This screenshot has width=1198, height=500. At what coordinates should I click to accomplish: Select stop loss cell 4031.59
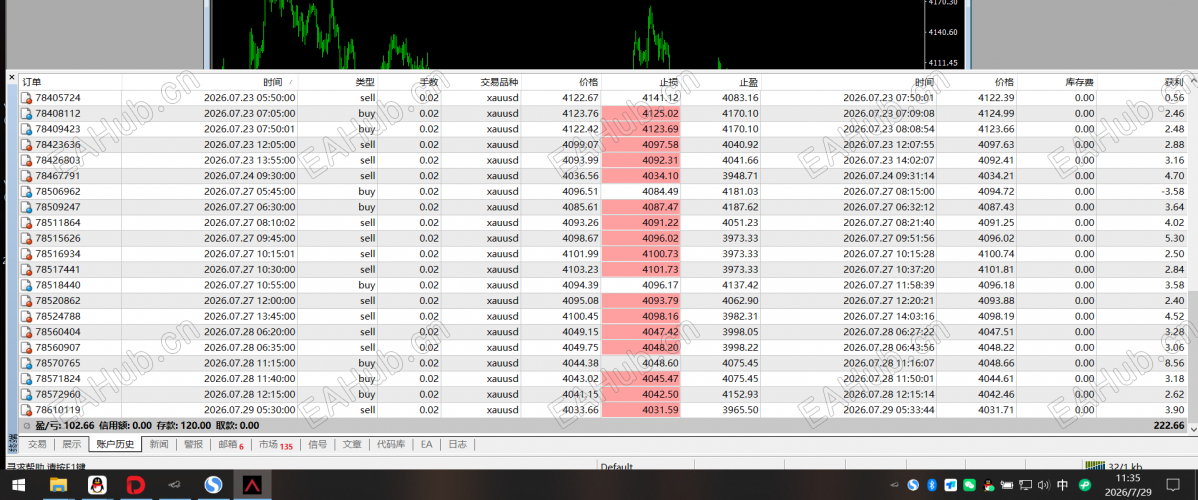coord(641,410)
